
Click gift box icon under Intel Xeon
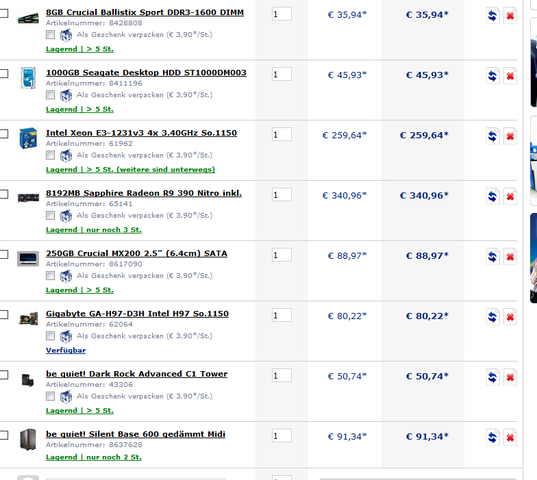(x=66, y=155)
